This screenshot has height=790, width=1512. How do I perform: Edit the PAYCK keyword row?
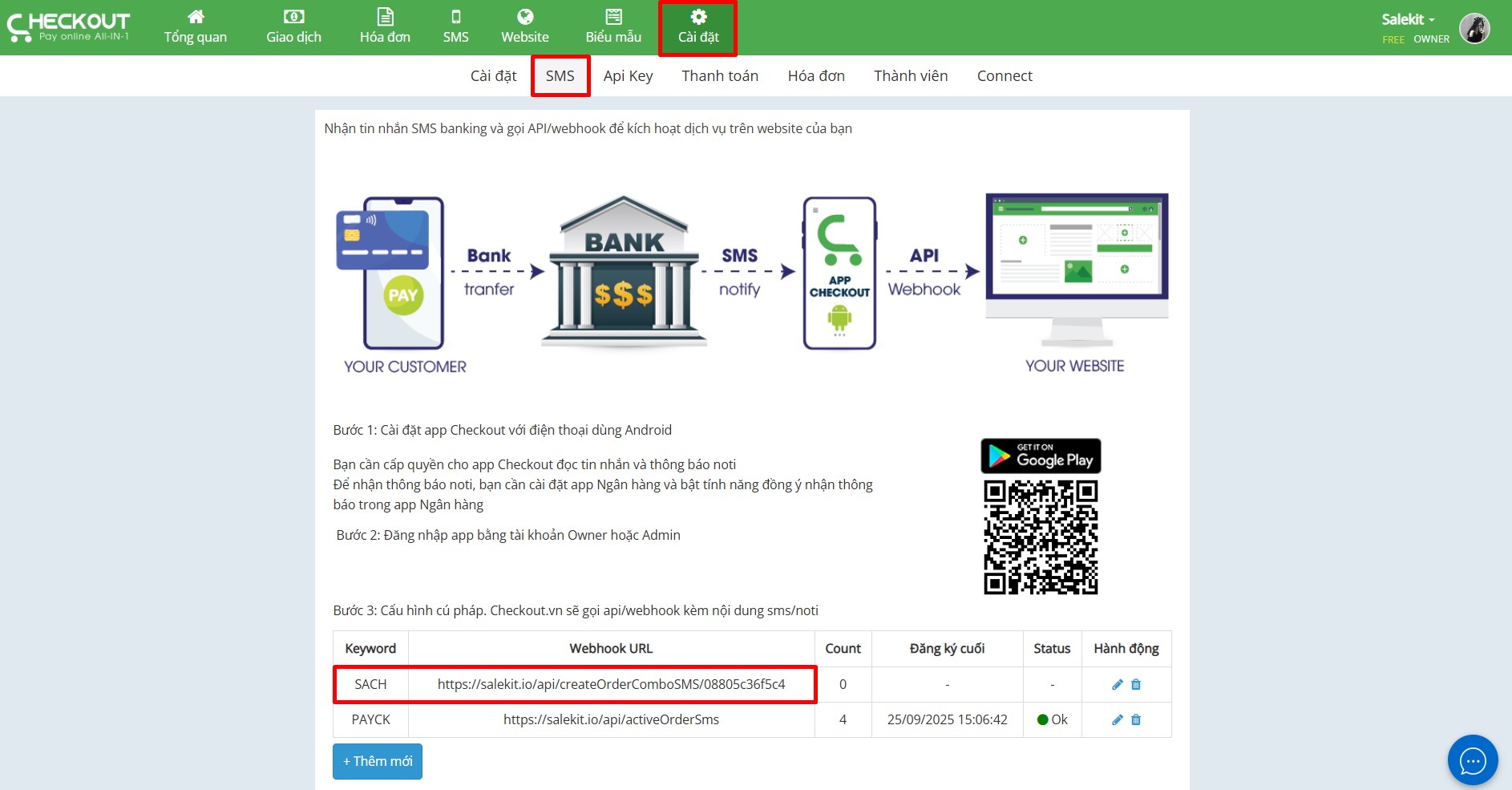(x=1117, y=719)
